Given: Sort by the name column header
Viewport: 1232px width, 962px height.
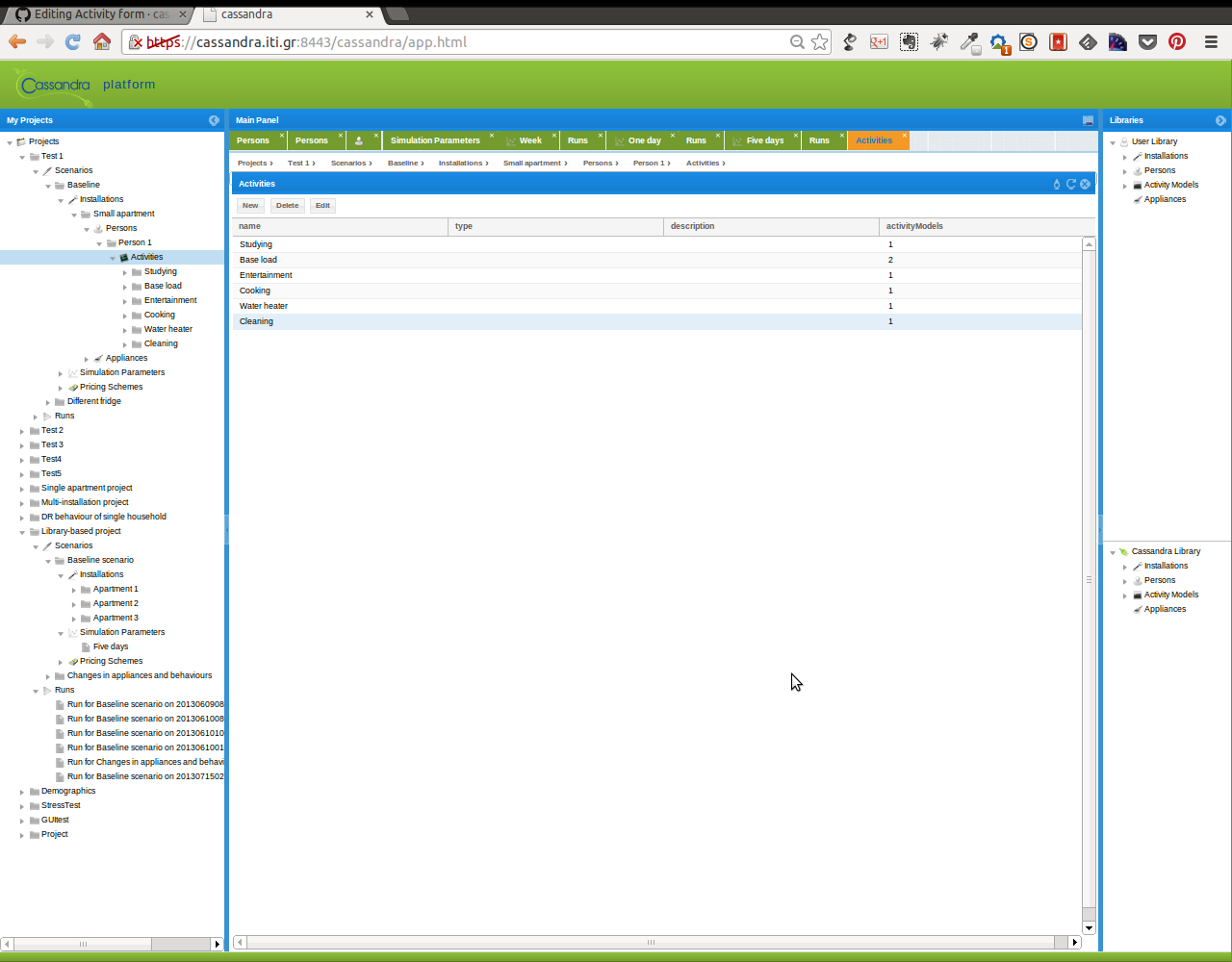Looking at the screenshot, I should (x=340, y=226).
